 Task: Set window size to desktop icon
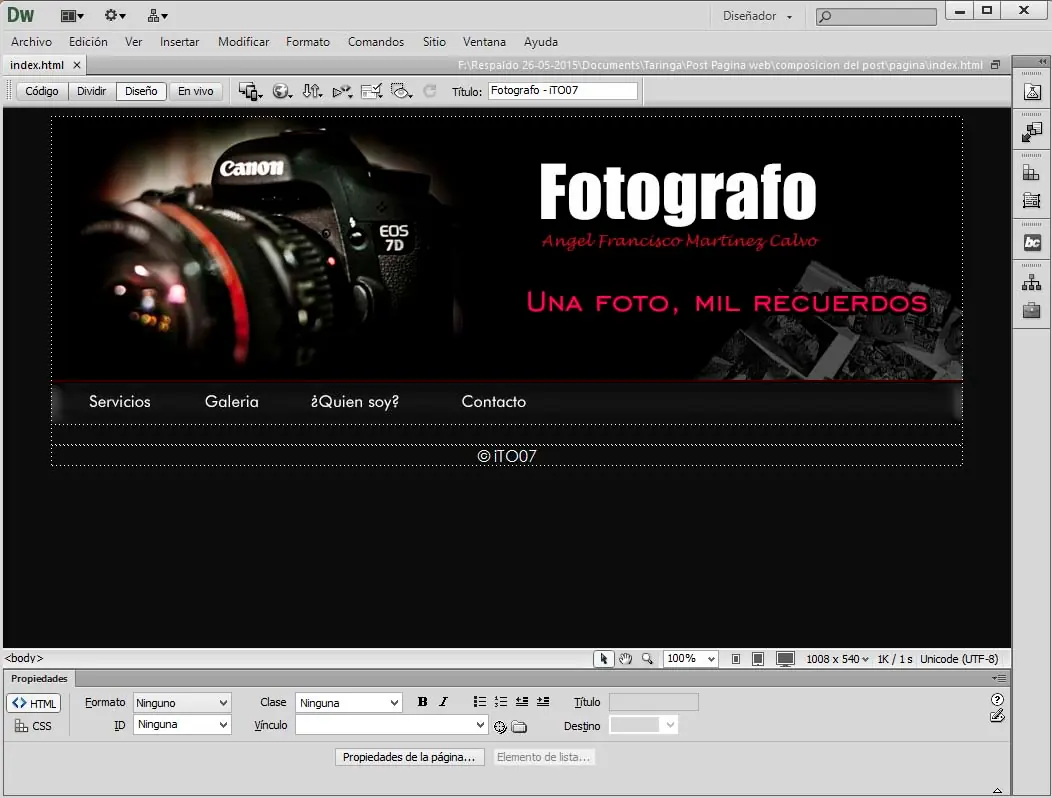(x=785, y=659)
